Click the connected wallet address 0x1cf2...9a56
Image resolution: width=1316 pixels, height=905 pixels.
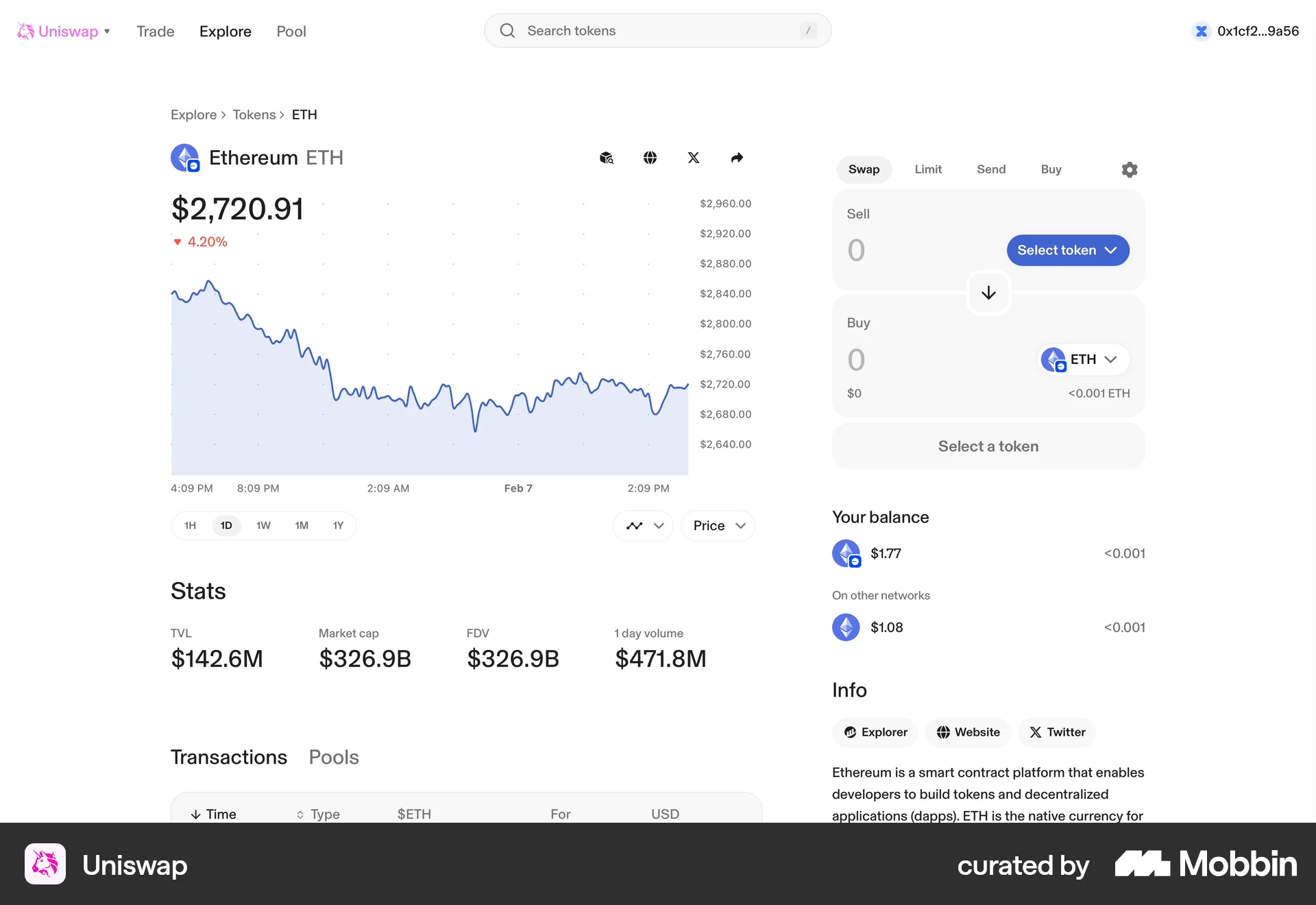[x=1245, y=31]
